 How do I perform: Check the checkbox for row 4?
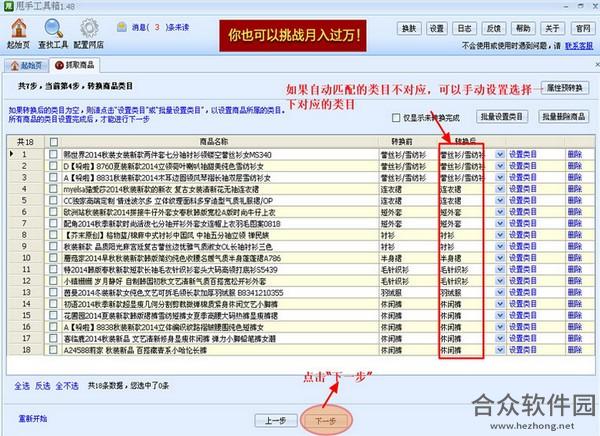click(53, 189)
